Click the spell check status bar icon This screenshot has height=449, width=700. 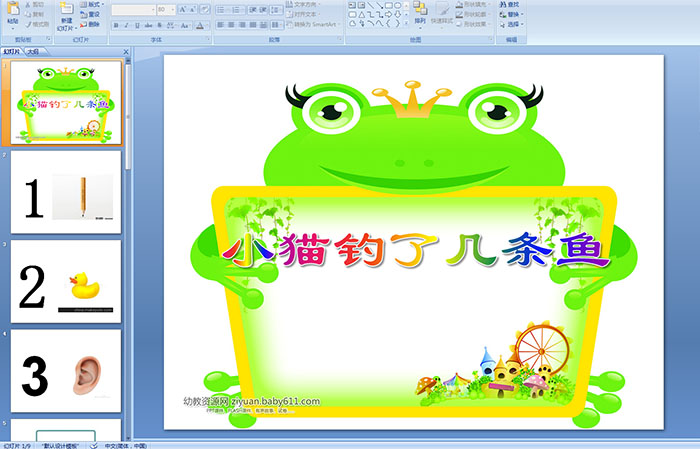tap(93, 445)
